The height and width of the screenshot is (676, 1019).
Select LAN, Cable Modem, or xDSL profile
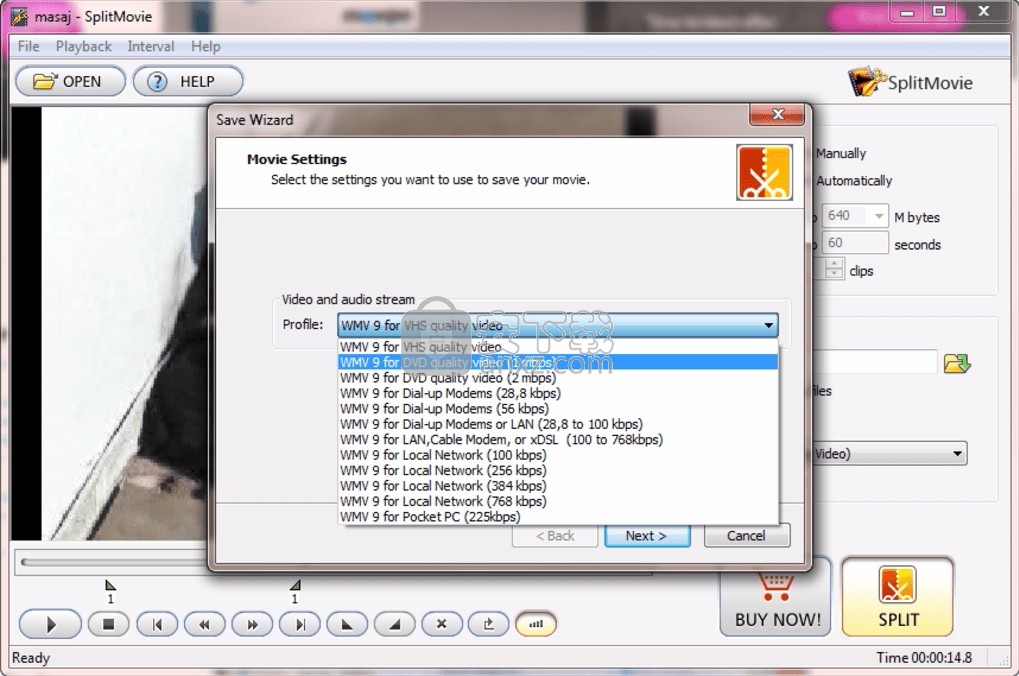[558, 439]
